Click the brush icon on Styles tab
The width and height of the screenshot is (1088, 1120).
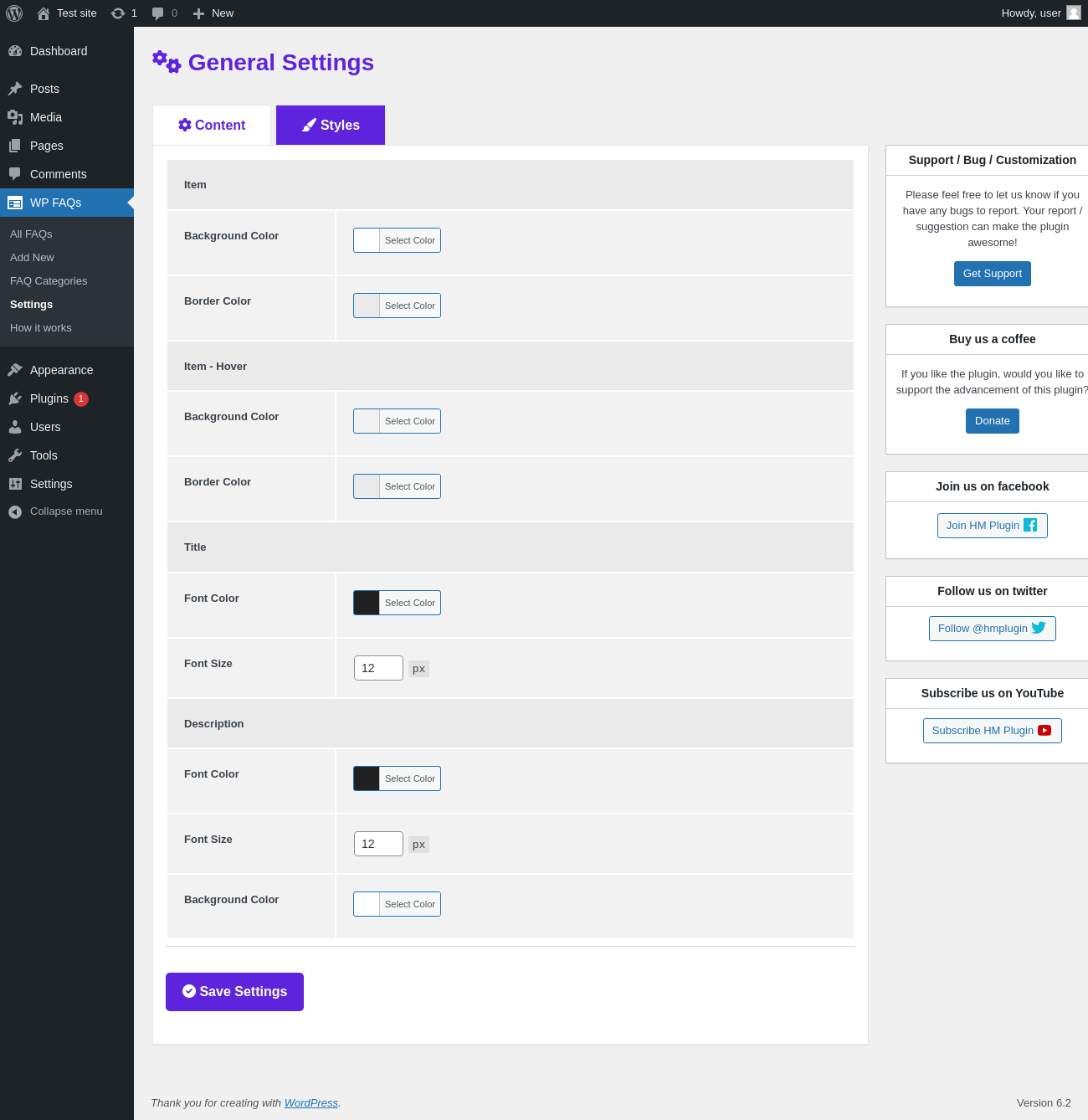(x=310, y=125)
